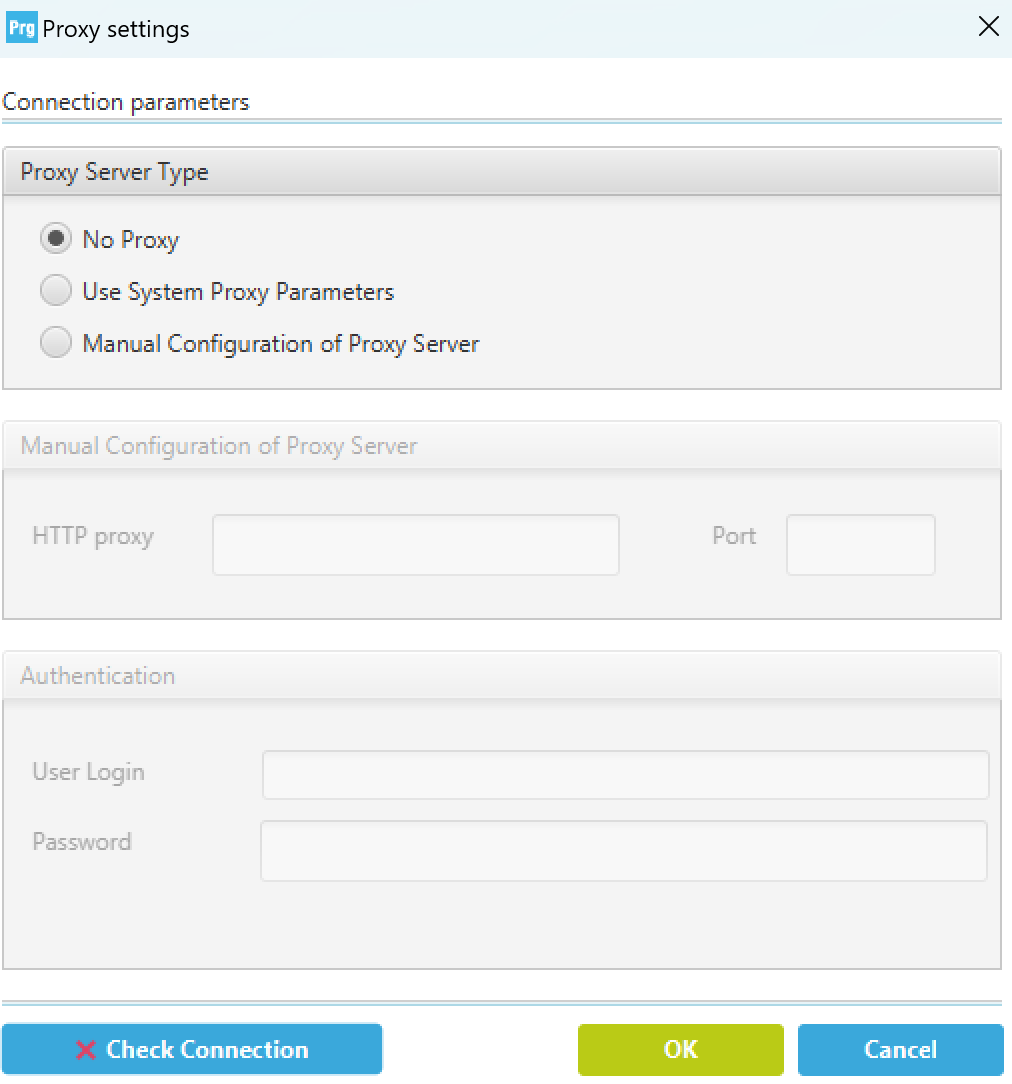Viewport: 1012px width, 1084px height.
Task: Click the red X icon on Check Connection
Action: (x=88, y=1049)
